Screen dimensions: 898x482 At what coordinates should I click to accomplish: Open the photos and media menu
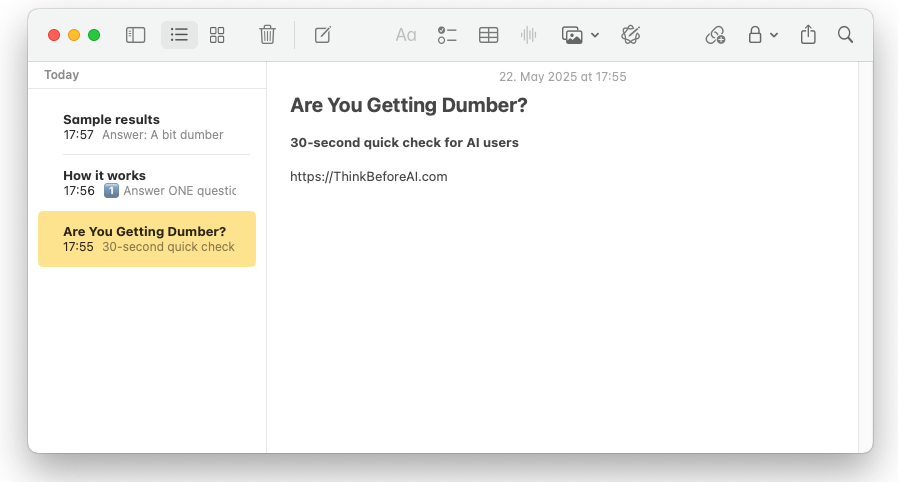[572, 35]
